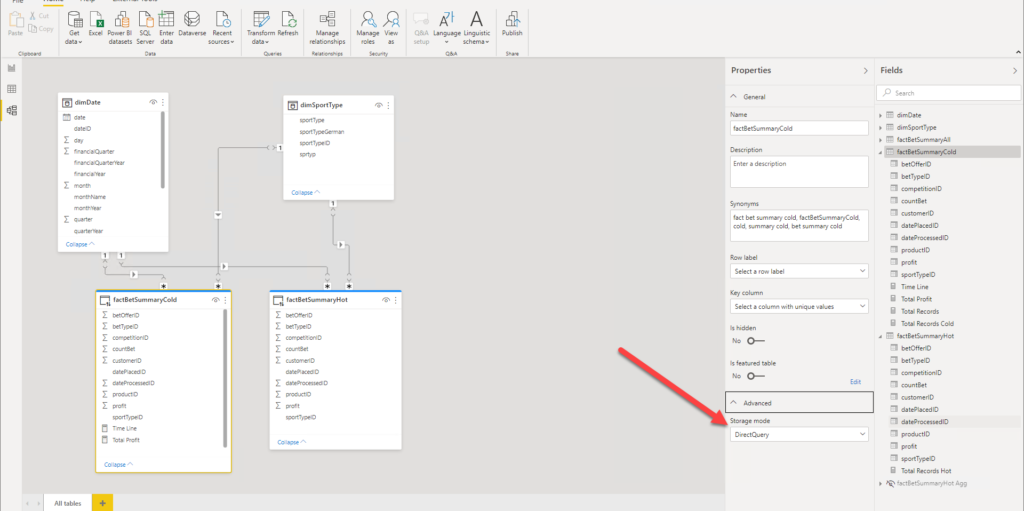The height and width of the screenshot is (511, 1024).
Task: Open more options on factBetSummaryCold table
Action: coord(225,300)
